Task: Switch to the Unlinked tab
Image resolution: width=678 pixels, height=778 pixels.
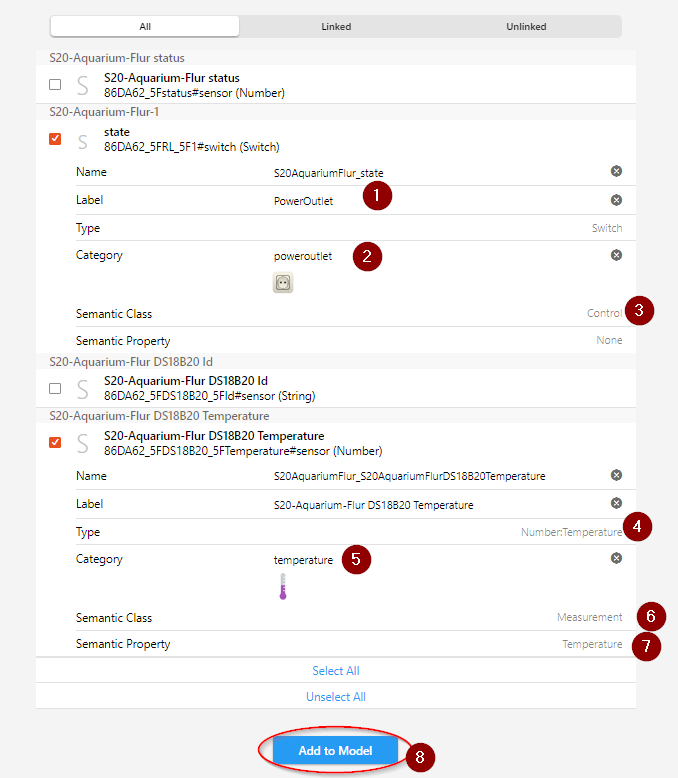Action: pyautogui.click(x=526, y=26)
